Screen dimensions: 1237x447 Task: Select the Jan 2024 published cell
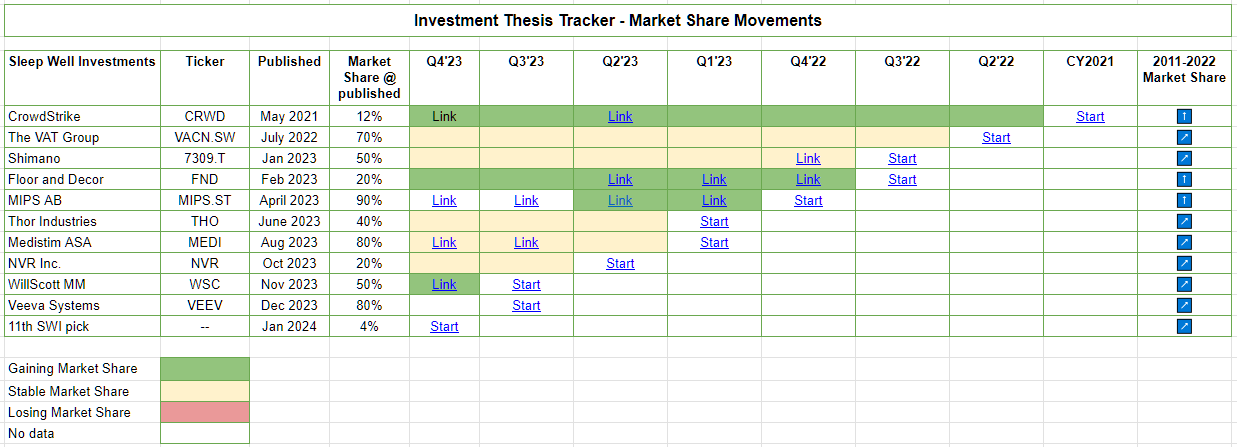pos(289,326)
